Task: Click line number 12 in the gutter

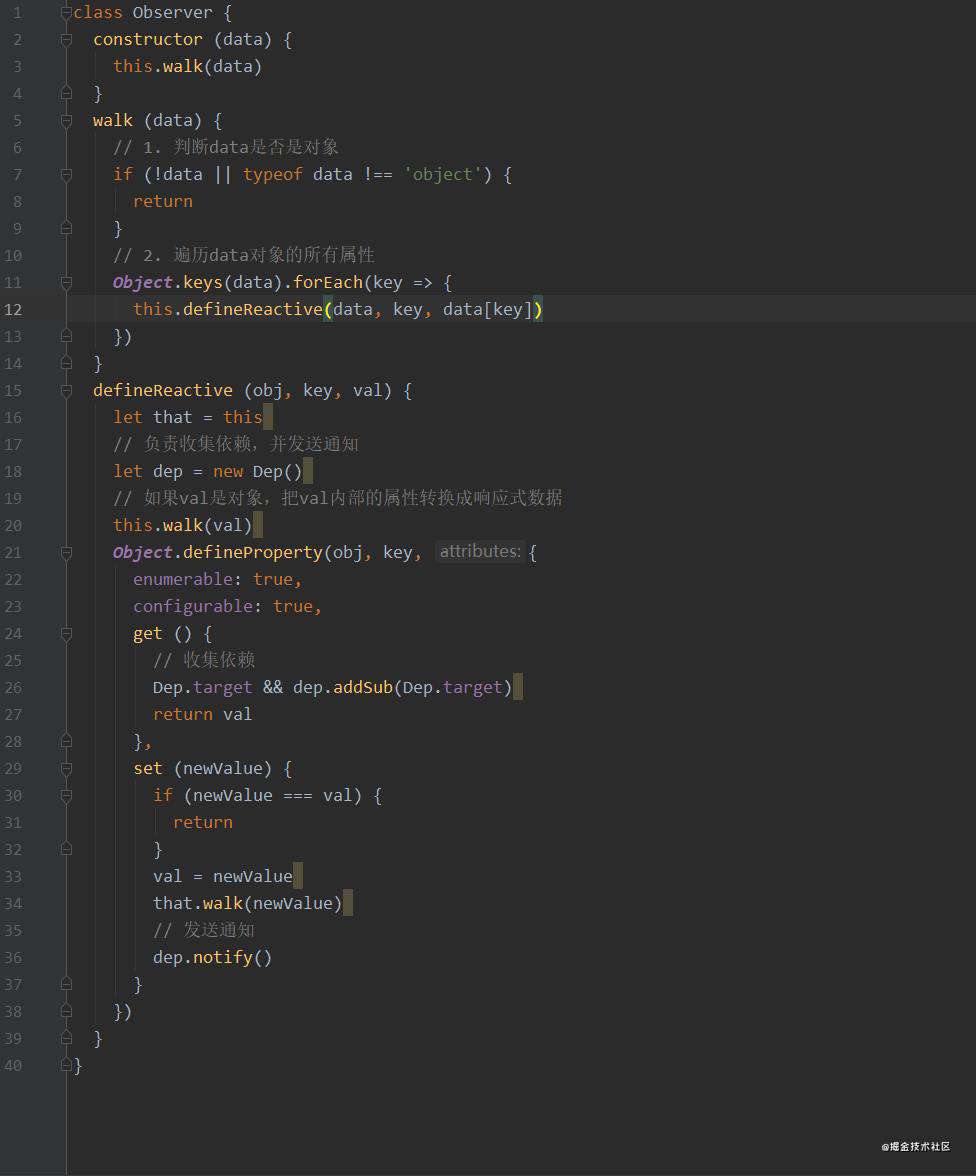Action: coord(13,310)
